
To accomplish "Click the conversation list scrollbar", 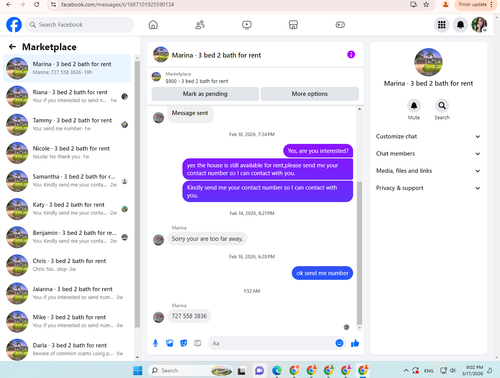I will 137,193.
